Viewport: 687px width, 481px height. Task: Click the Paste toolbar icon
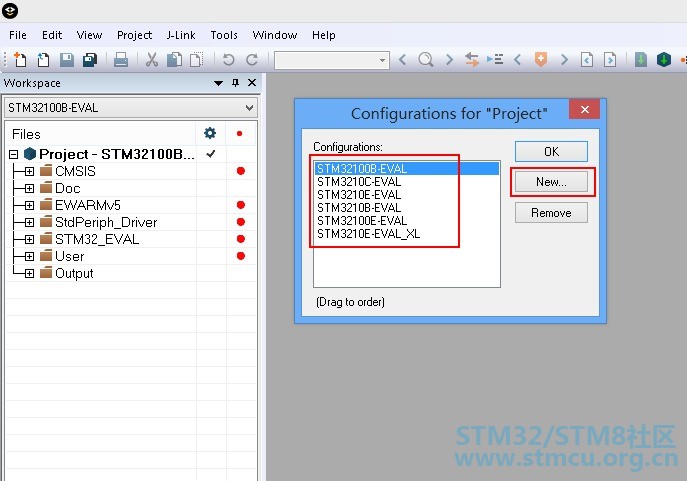(x=197, y=59)
